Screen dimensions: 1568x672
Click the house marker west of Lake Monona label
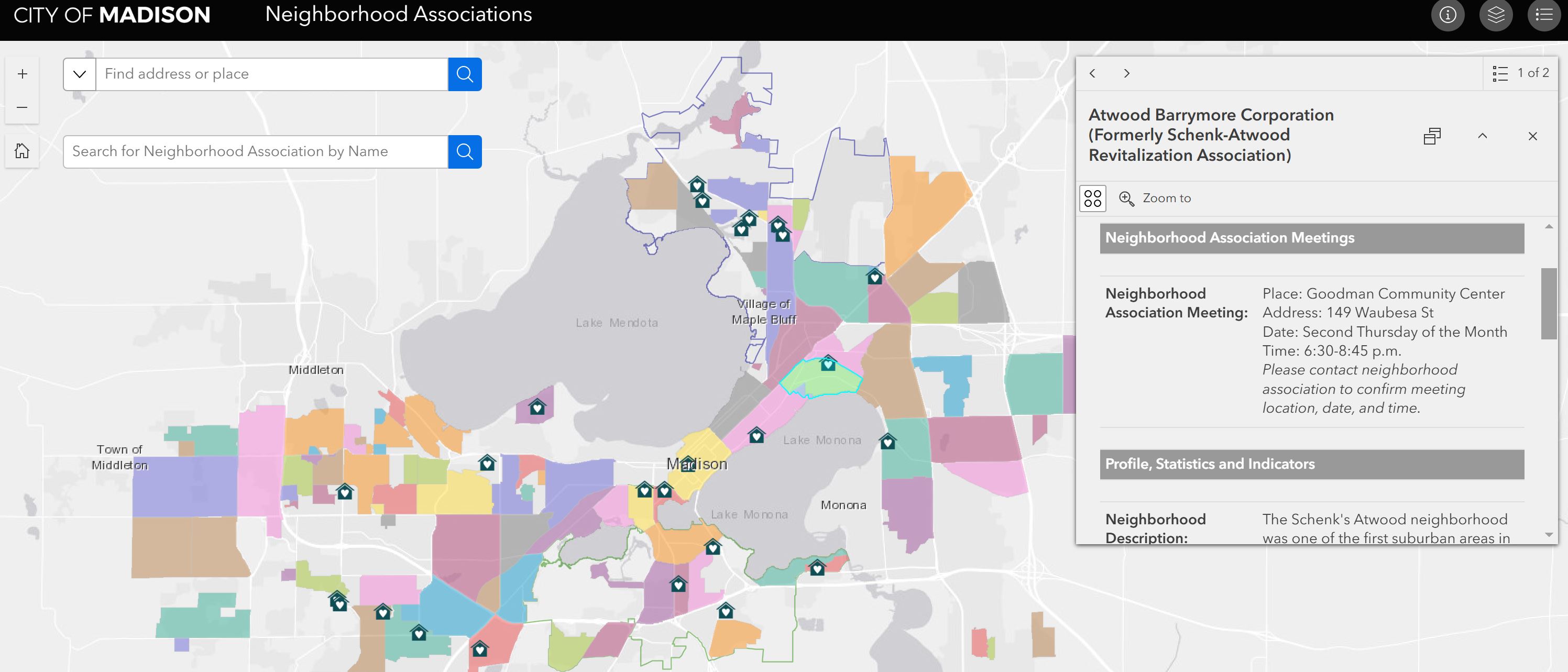click(756, 435)
